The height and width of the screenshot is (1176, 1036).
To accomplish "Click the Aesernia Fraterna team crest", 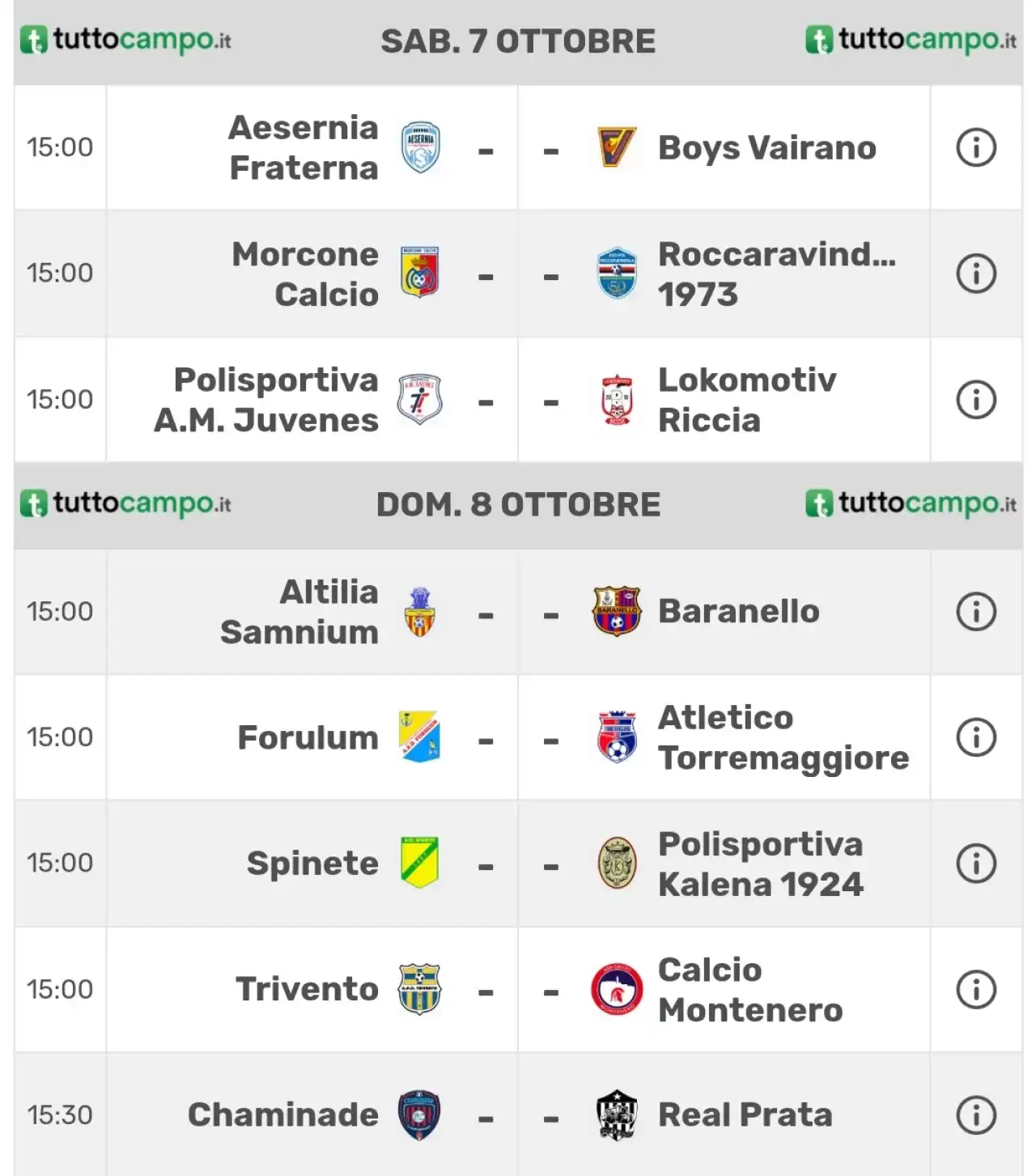I will pyautogui.click(x=420, y=147).
